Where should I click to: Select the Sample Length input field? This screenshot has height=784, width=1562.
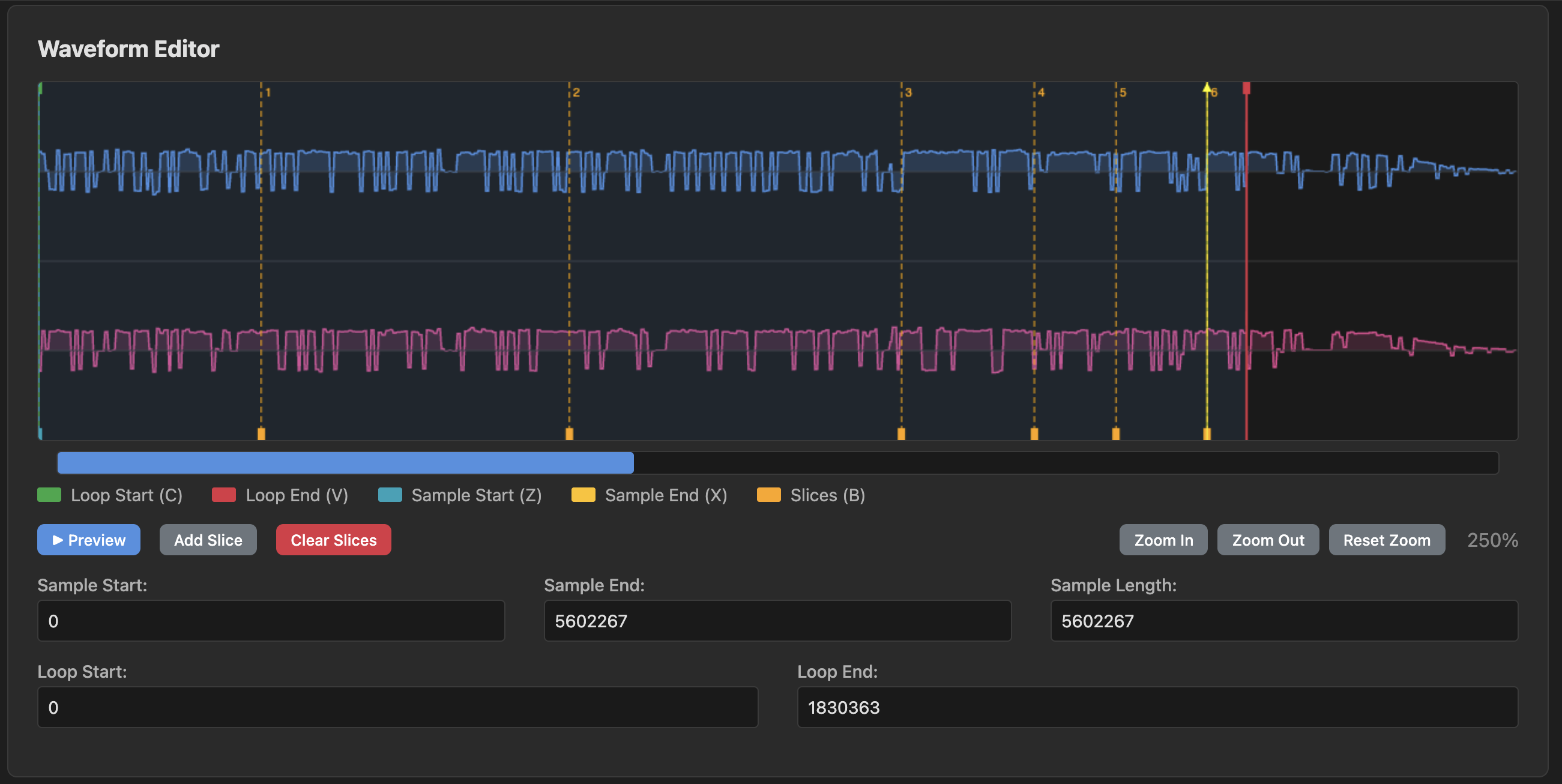[1283, 621]
